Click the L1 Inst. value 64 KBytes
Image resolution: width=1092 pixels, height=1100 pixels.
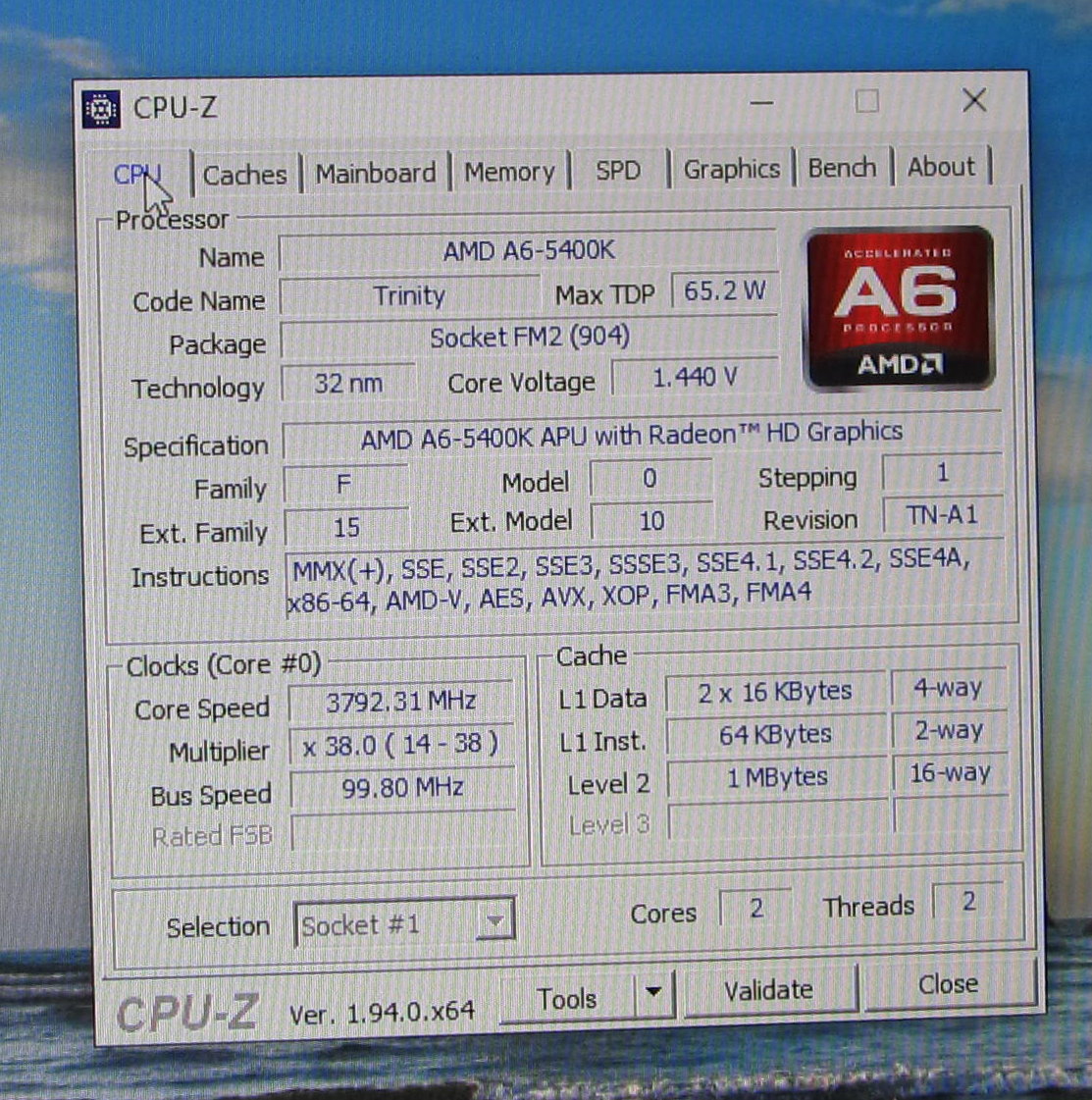point(776,735)
